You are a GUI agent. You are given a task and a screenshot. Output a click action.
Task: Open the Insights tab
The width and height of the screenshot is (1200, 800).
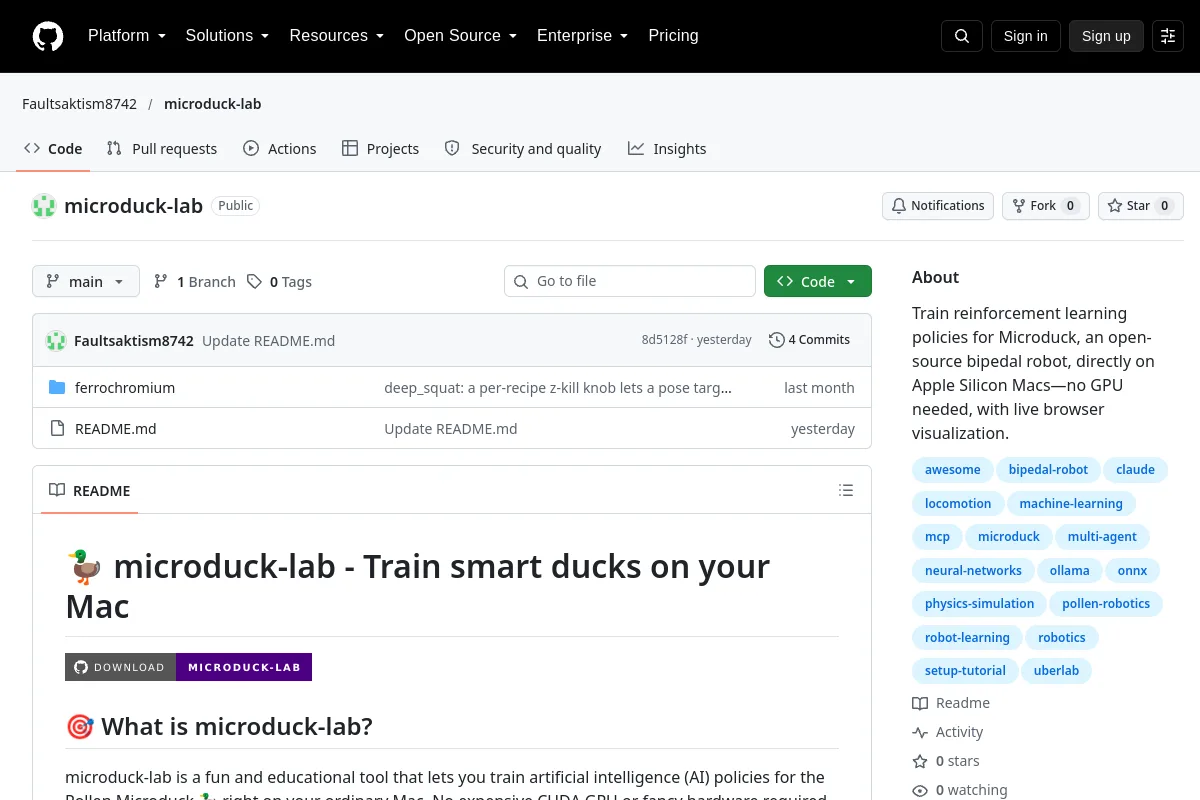tap(667, 149)
